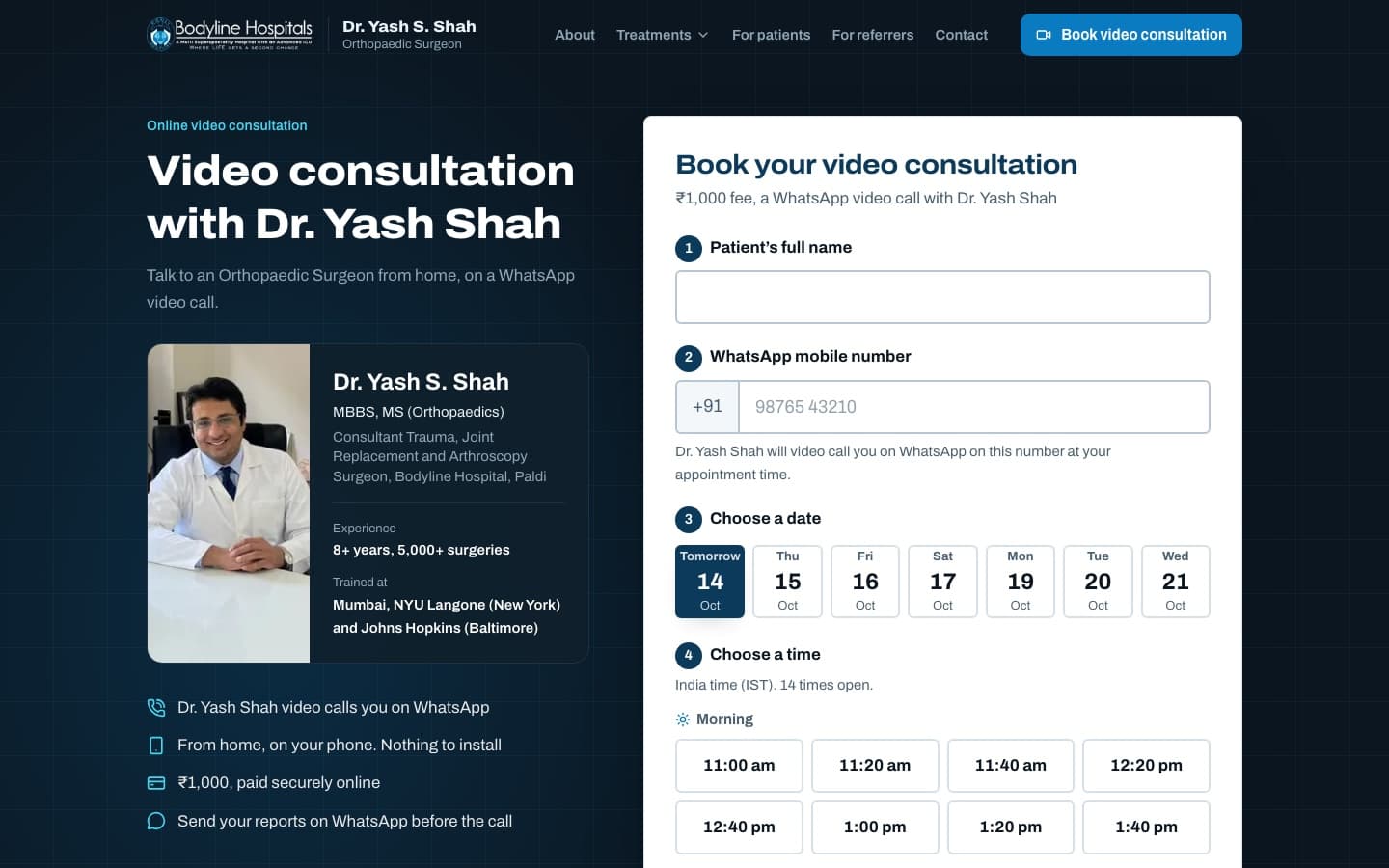Go to the For patients page

pyautogui.click(x=771, y=35)
